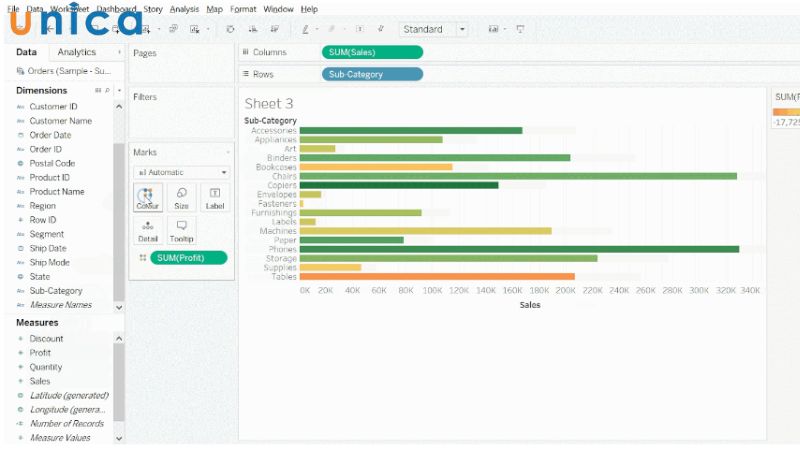Select the Detail marks card button
The height and width of the screenshot is (450, 800).
147,231
